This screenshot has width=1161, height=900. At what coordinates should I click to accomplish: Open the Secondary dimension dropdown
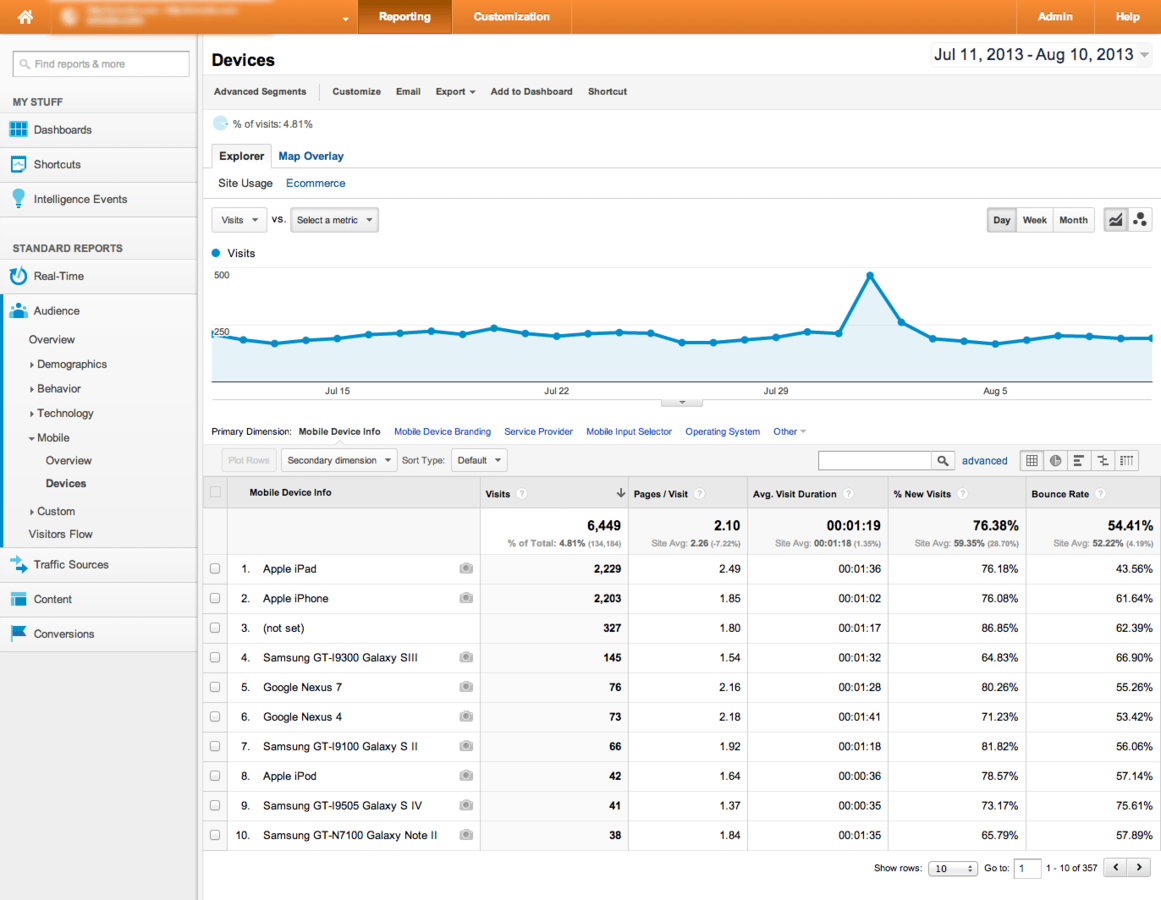tap(339, 460)
